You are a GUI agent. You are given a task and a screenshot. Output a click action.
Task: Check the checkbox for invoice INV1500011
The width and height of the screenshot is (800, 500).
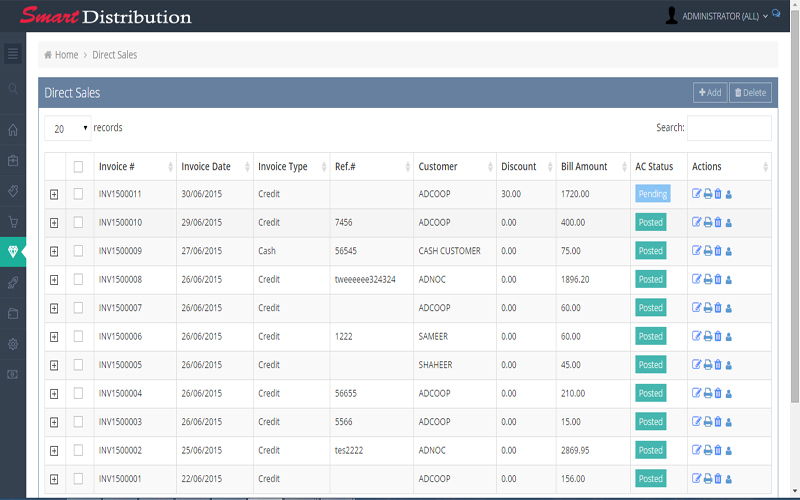click(78, 194)
